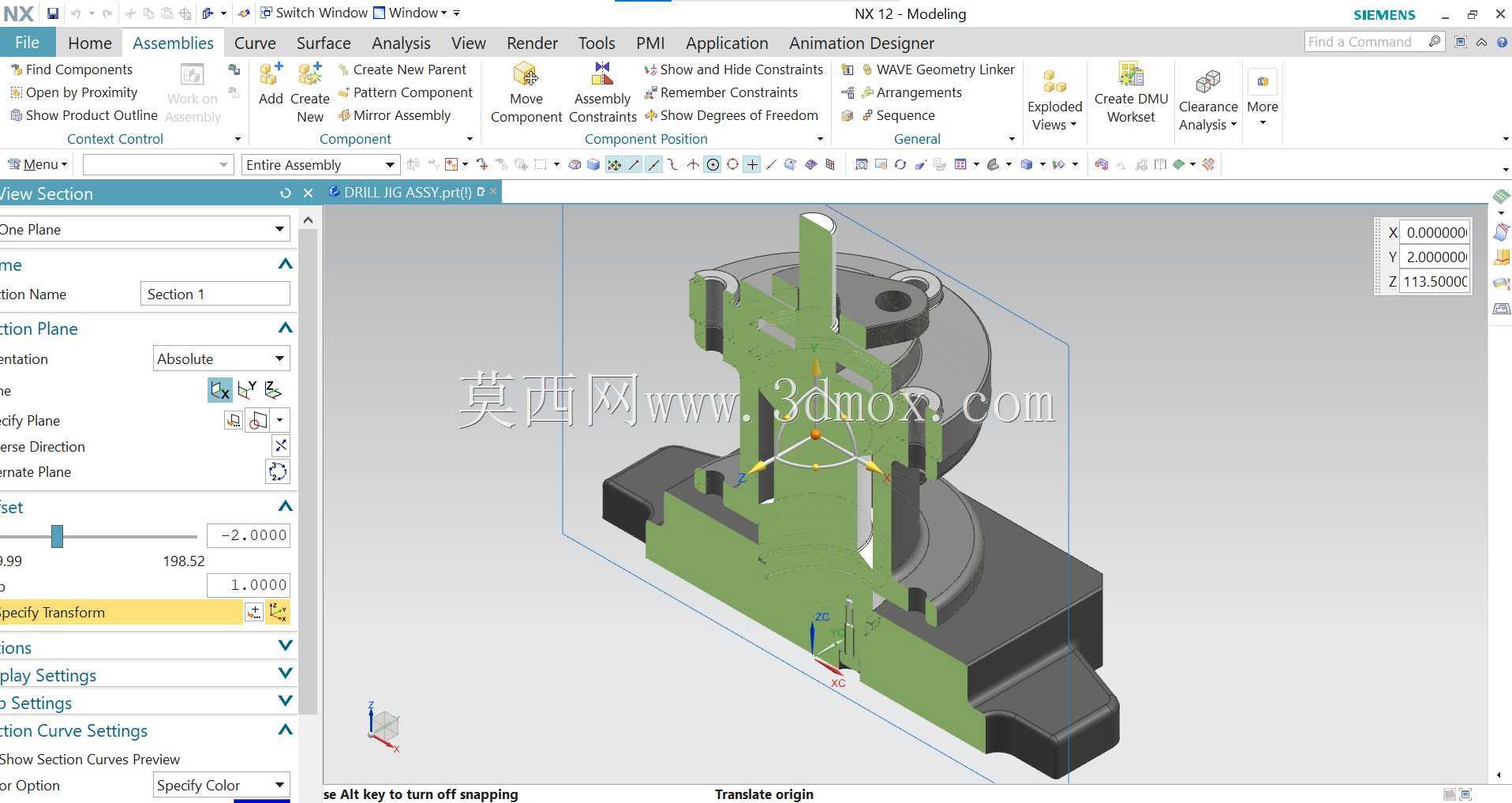
Task: Toggle the snap-to-end-point option in selection bar
Action: pos(634,164)
